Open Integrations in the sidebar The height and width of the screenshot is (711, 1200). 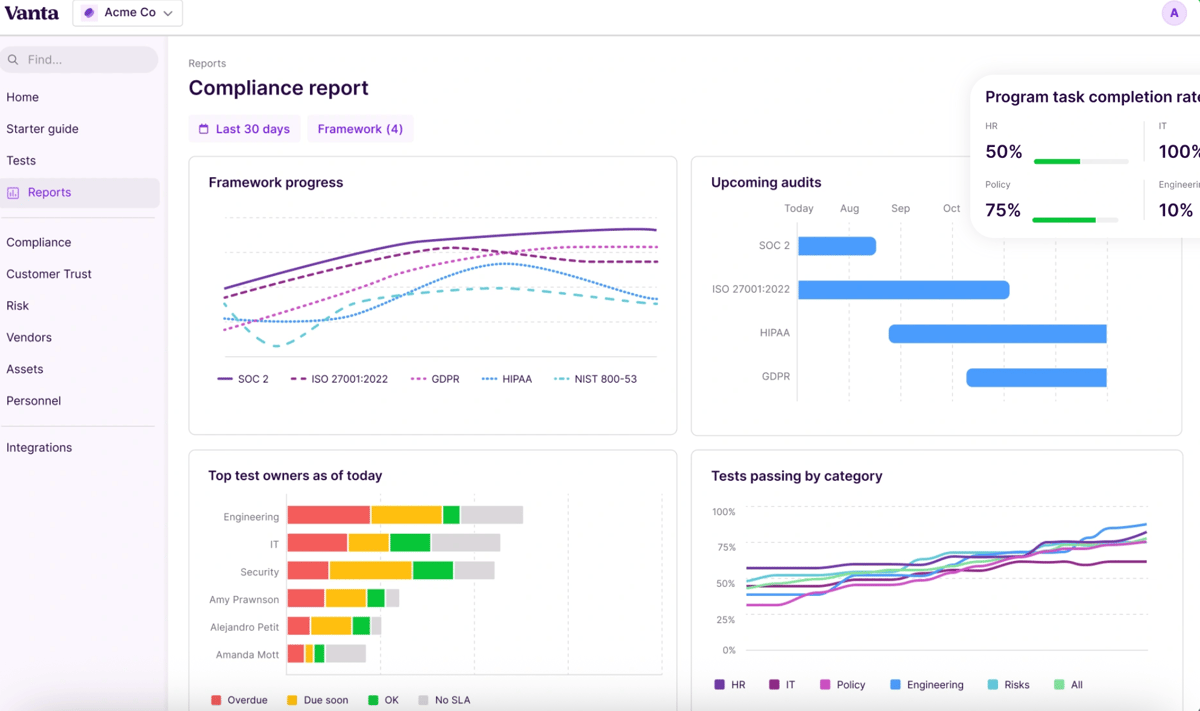point(39,448)
